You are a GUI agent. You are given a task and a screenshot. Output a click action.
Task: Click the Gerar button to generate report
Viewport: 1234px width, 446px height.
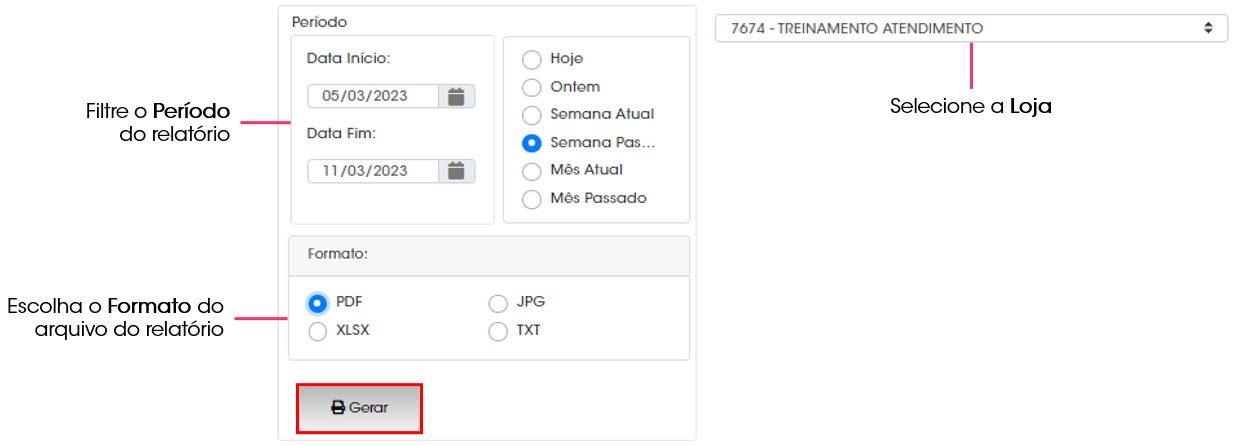tap(359, 408)
